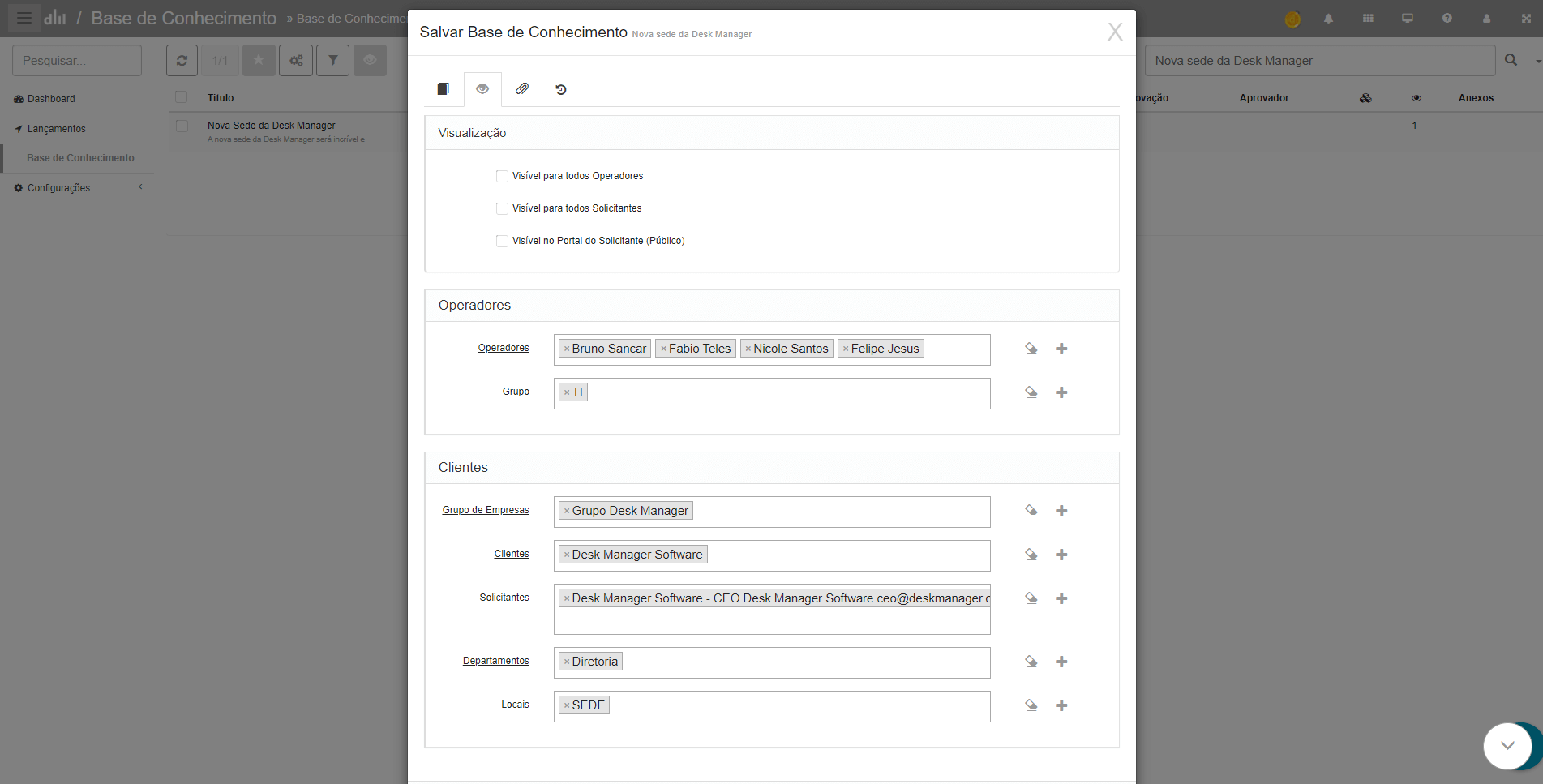The height and width of the screenshot is (784, 1543).
Task: Erase the Locais field selection
Action: 1031,705
